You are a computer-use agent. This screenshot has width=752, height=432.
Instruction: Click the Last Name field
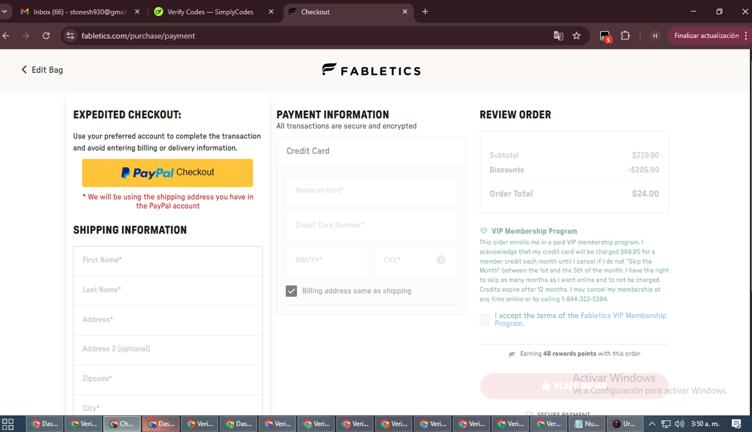pos(168,290)
